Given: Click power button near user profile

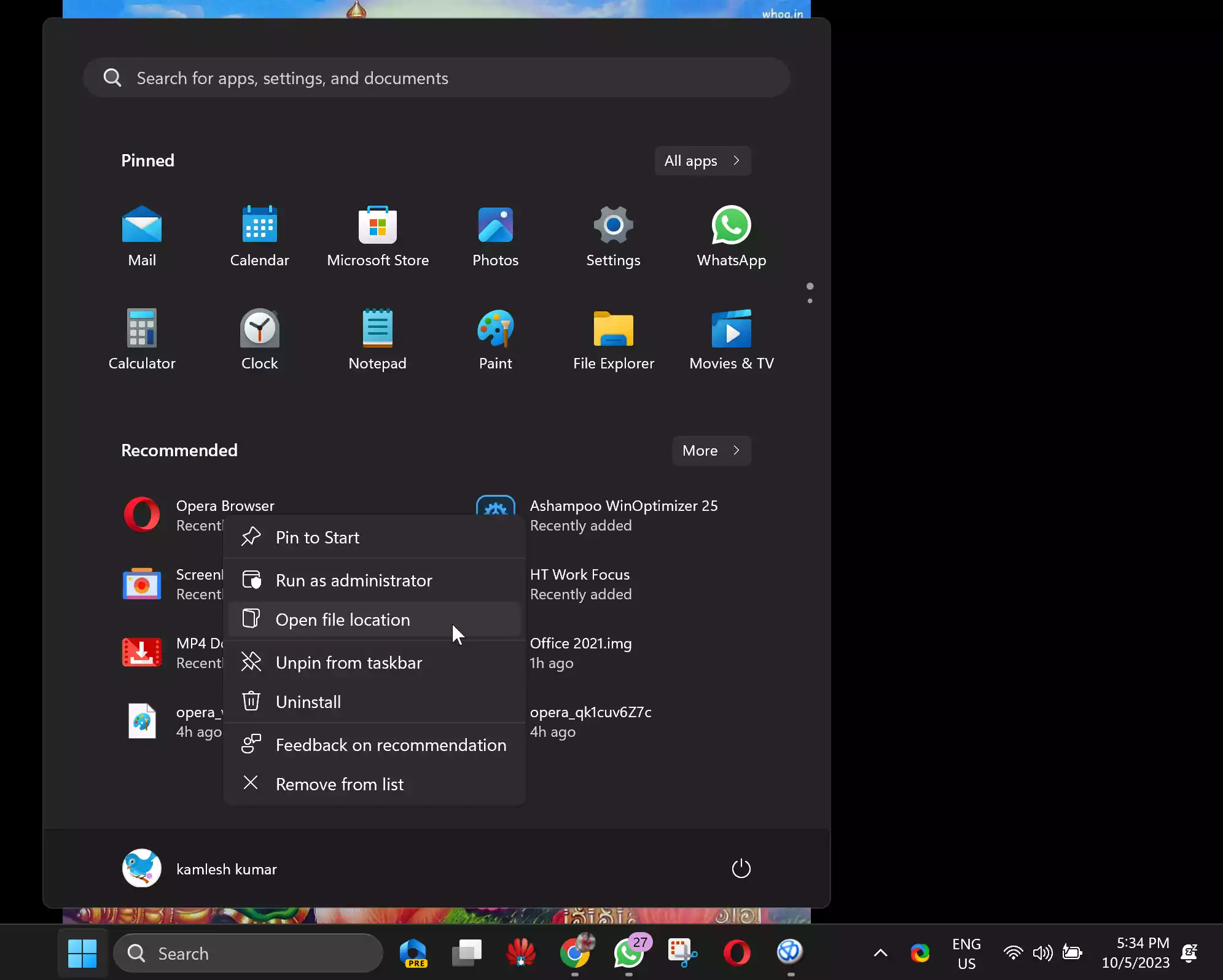Looking at the screenshot, I should (x=741, y=868).
